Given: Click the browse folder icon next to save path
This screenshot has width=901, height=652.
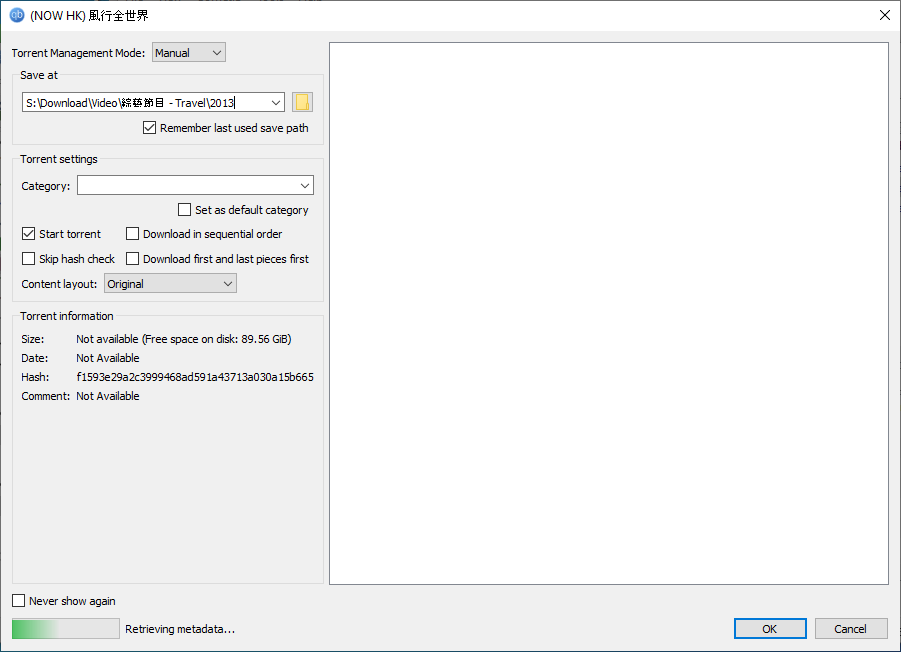Looking at the screenshot, I should coord(302,102).
